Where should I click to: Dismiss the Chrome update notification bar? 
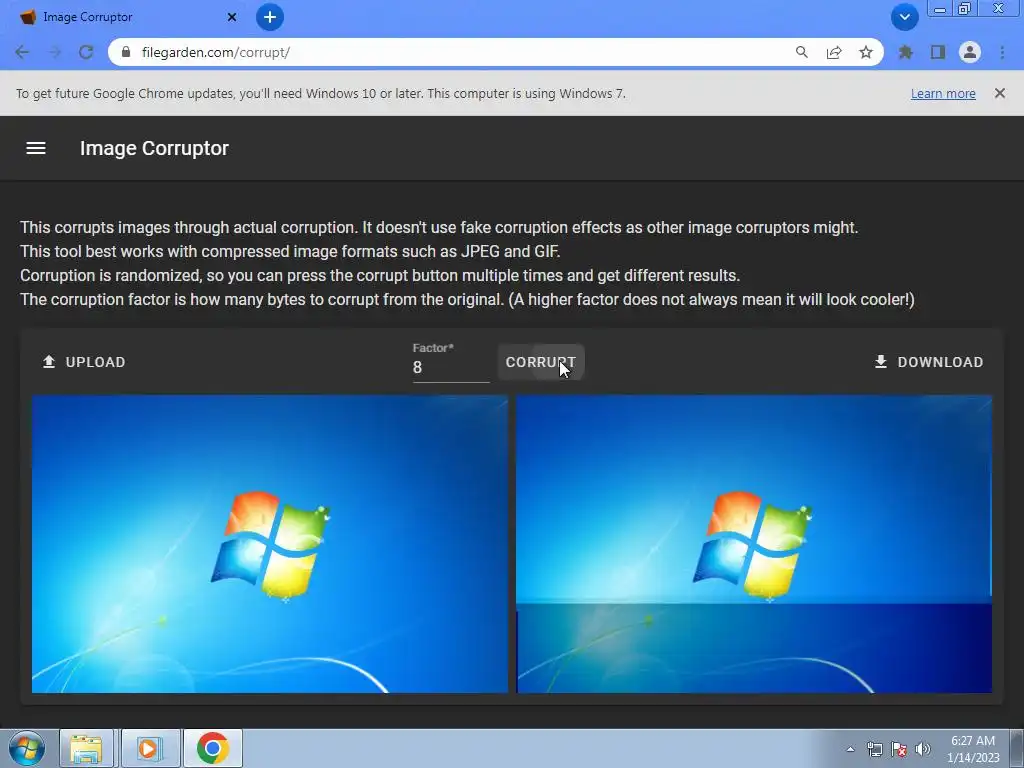(x=999, y=93)
